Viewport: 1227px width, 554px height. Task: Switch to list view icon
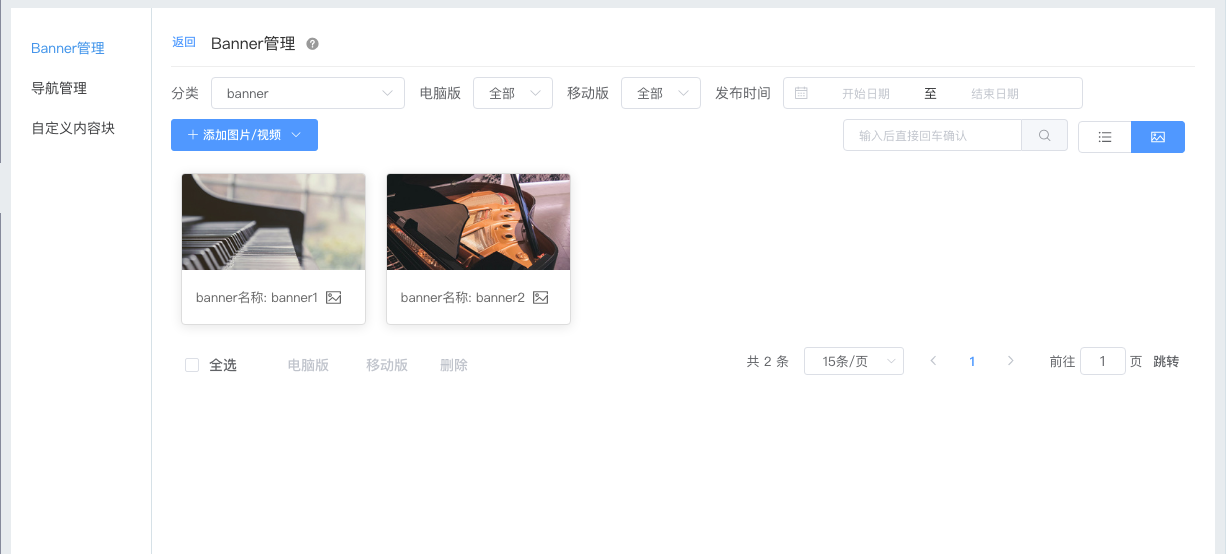(x=1105, y=137)
